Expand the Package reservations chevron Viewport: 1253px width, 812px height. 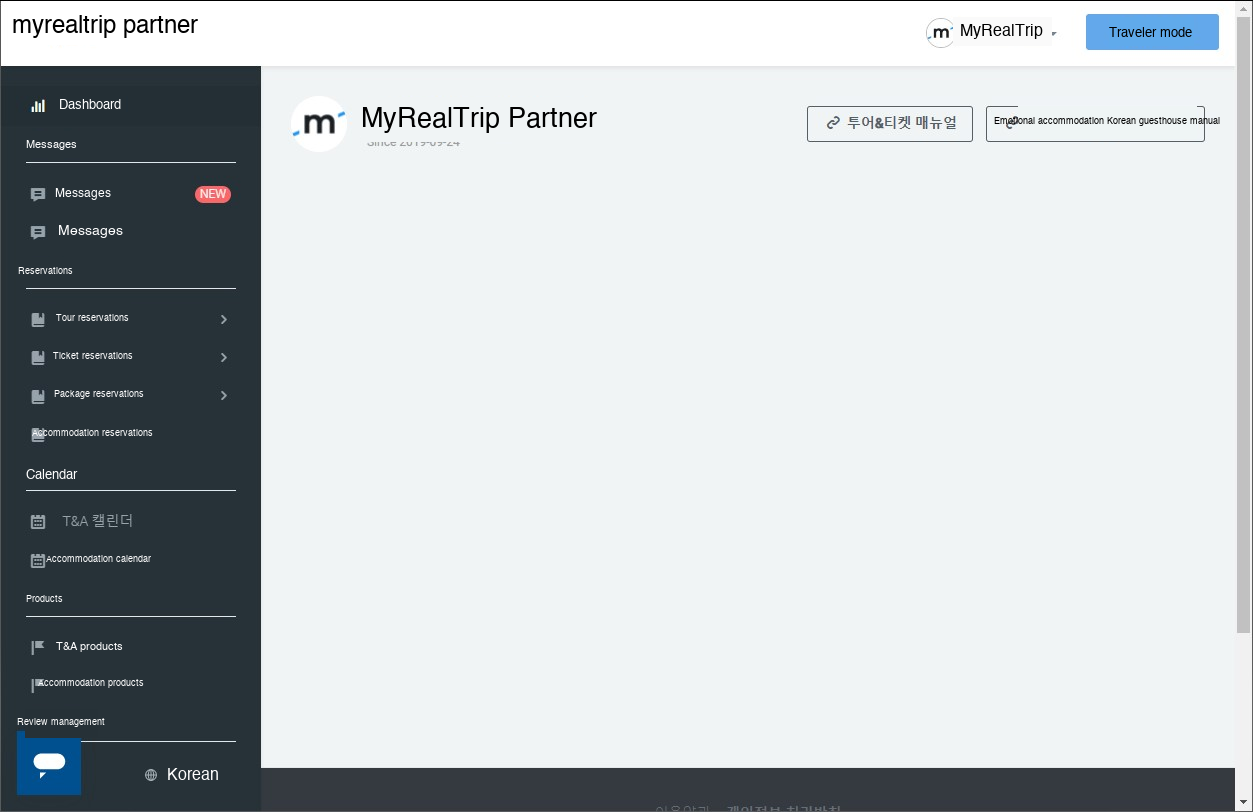click(x=224, y=396)
